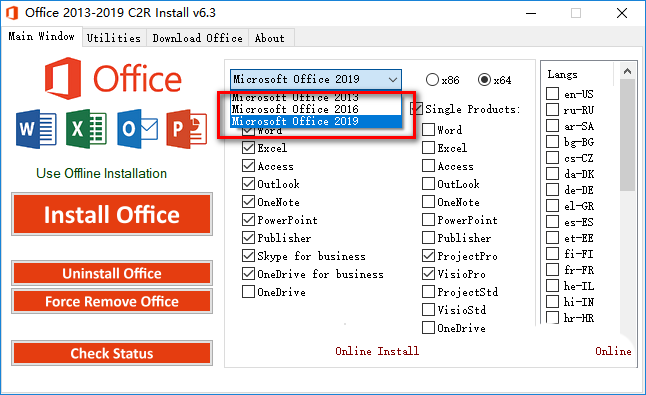The height and width of the screenshot is (395, 646).
Task: Click the Uninstall Office button
Action: coord(112,273)
